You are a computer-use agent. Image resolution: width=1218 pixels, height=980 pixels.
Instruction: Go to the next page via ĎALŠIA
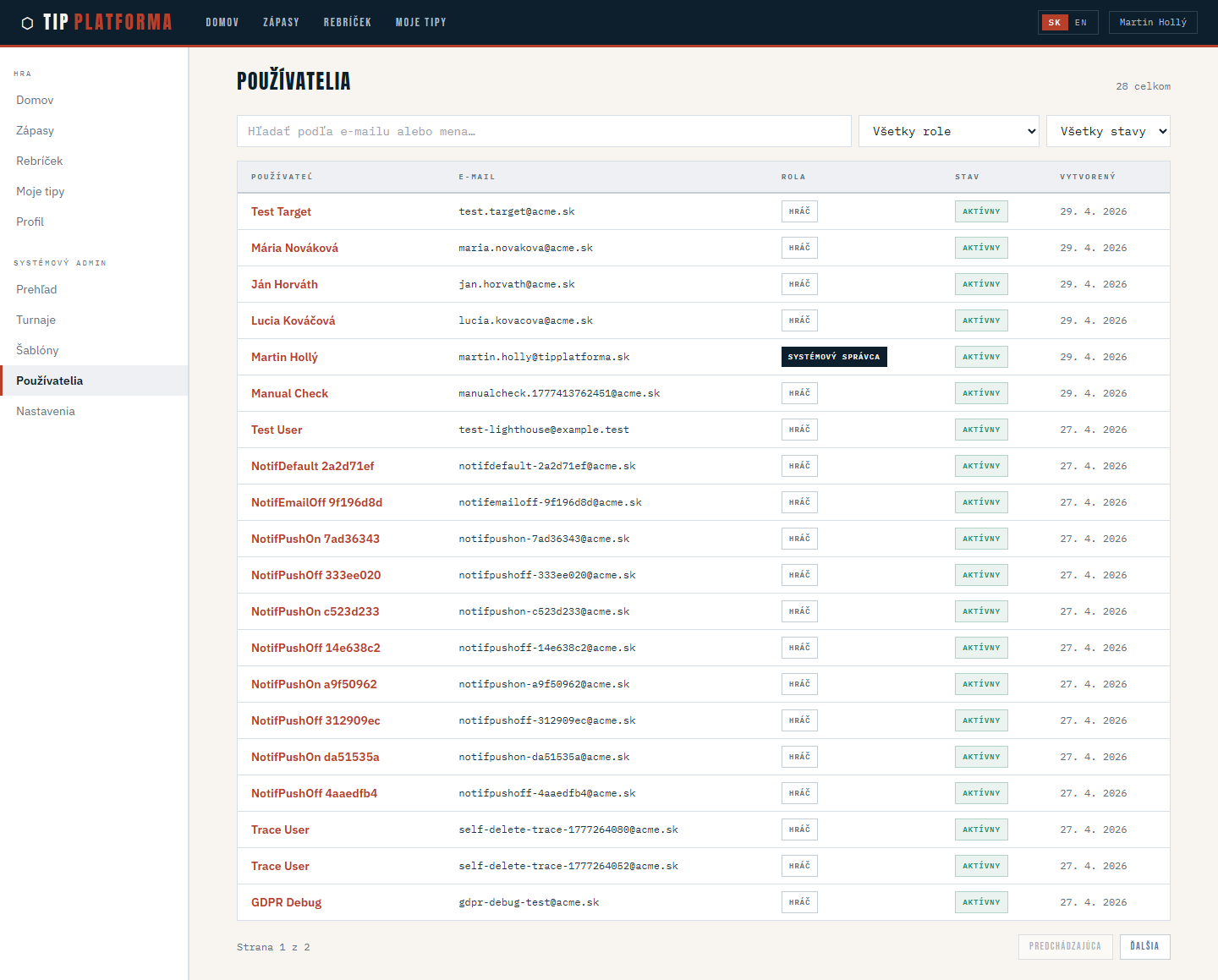click(x=1144, y=947)
